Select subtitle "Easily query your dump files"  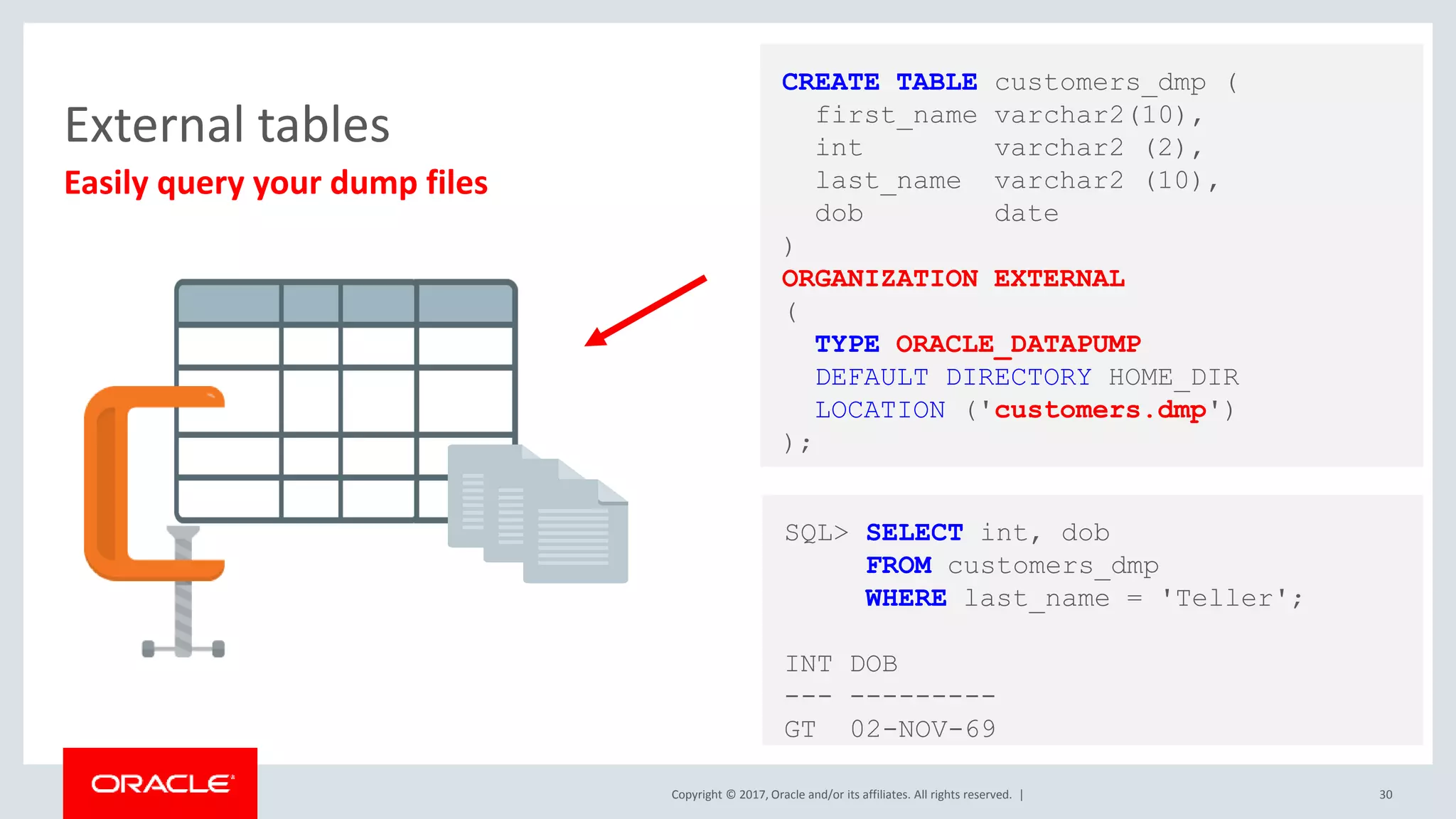coord(276,183)
